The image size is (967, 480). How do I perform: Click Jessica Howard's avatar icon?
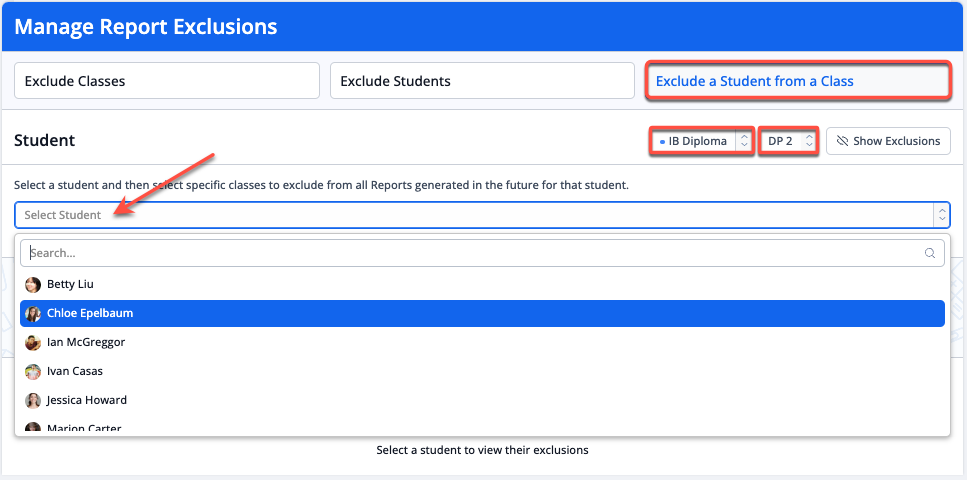point(33,401)
